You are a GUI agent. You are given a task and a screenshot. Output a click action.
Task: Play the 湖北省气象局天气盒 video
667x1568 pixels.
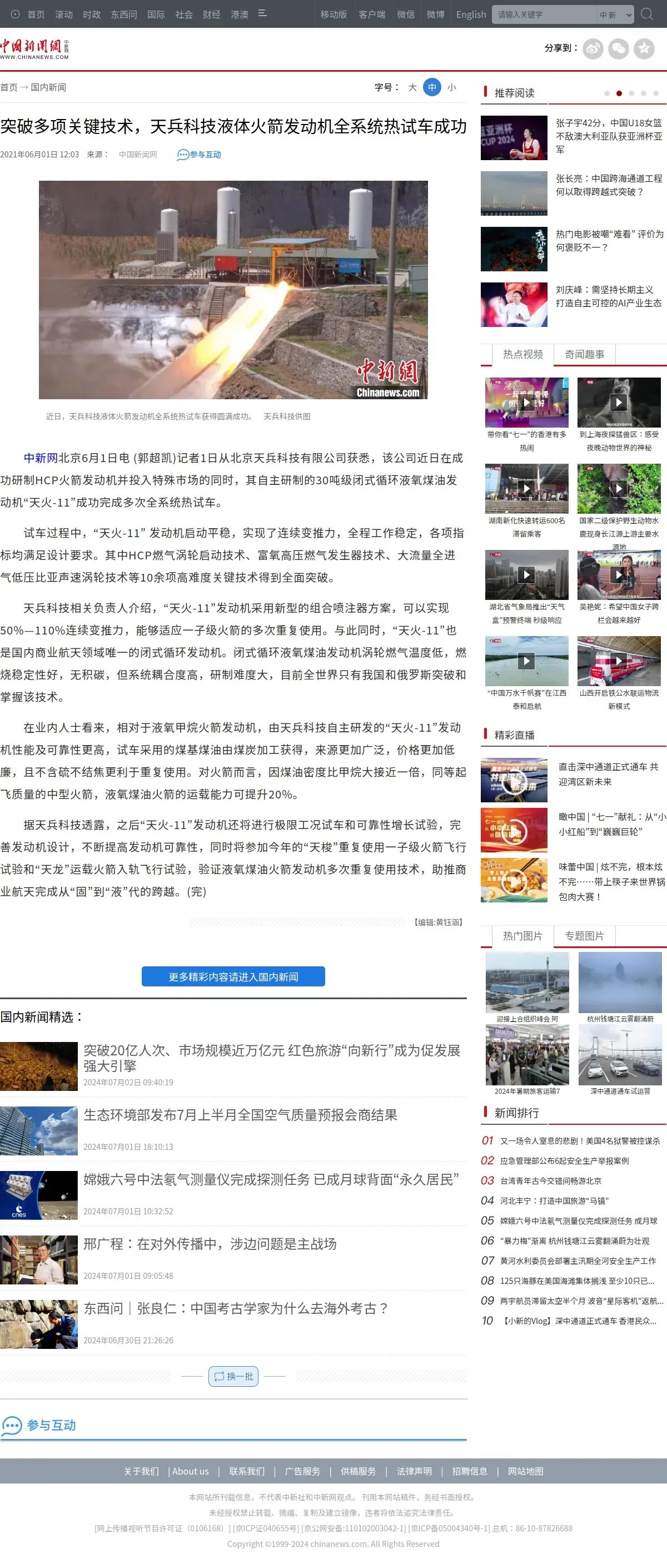click(x=526, y=574)
